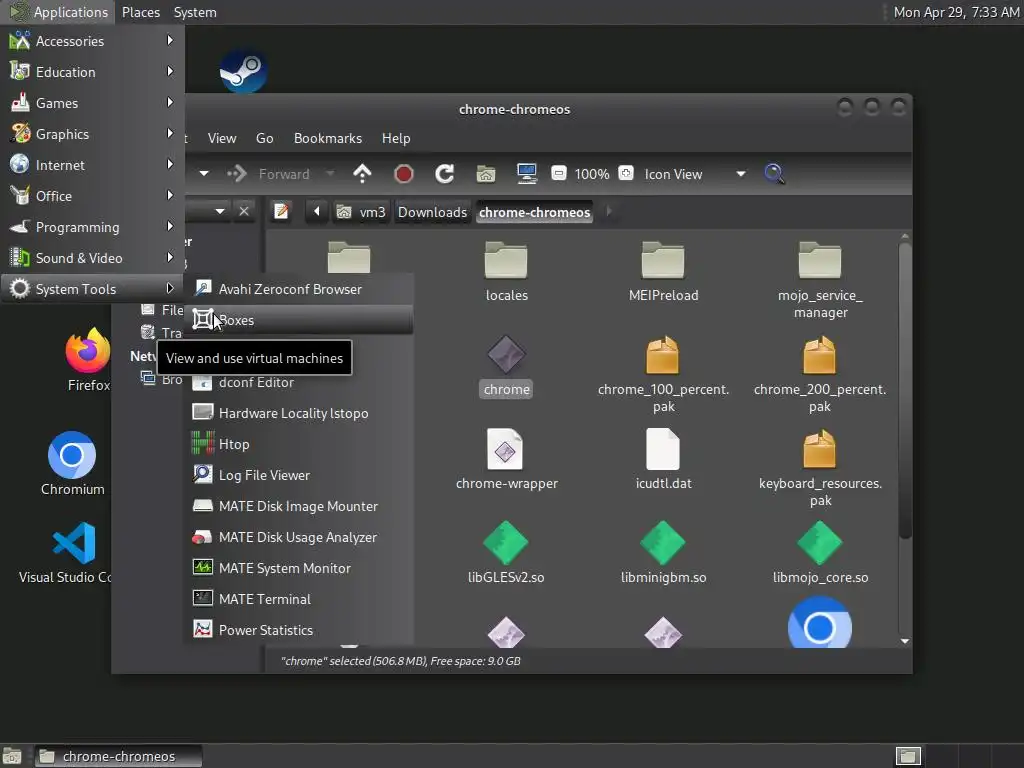
Task: Toggle the location text edit pencil
Action: [281, 212]
